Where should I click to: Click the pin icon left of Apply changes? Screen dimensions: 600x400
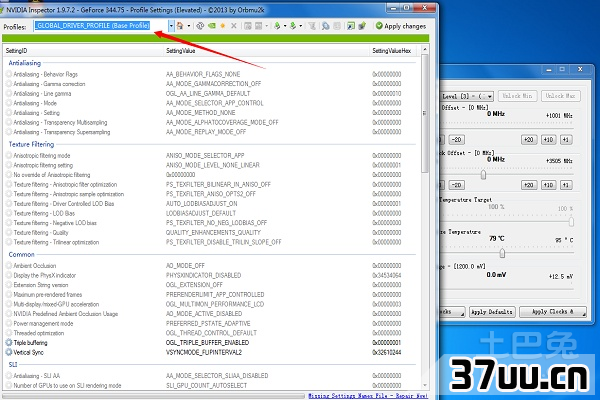(x=362, y=26)
